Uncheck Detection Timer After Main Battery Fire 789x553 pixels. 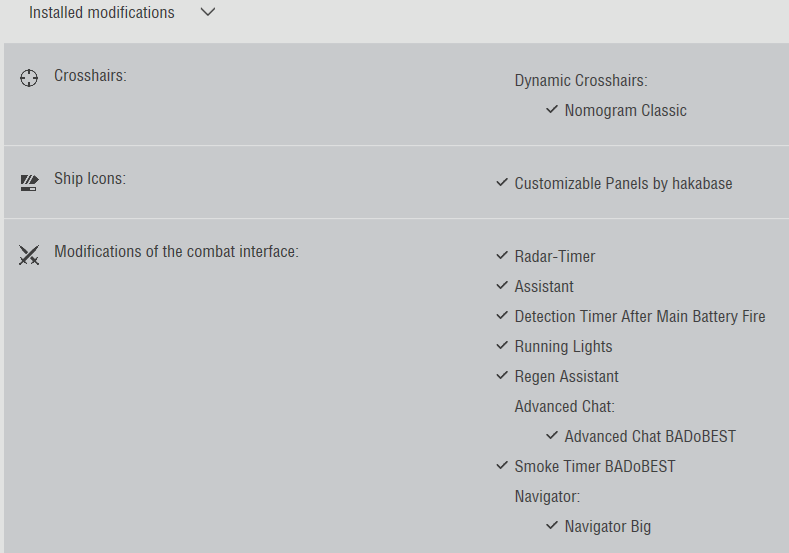(x=502, y=316)
